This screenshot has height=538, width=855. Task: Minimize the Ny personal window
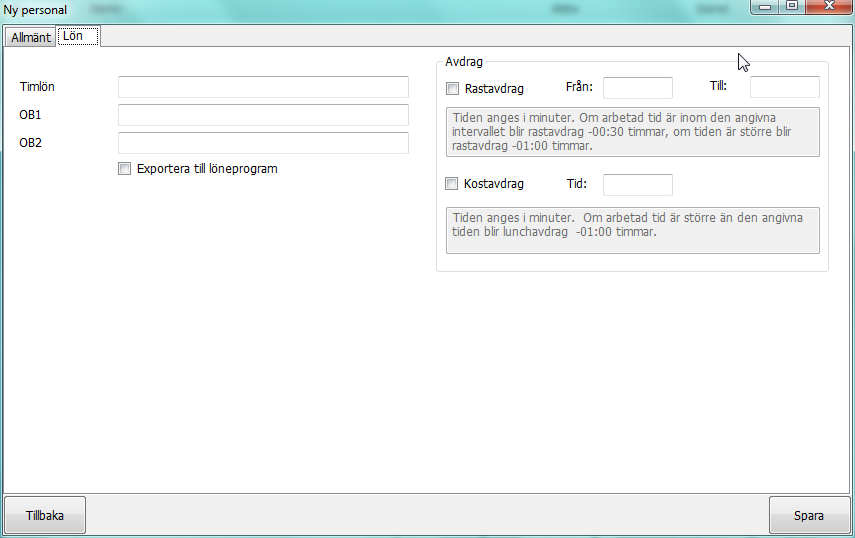click(765, 7)
